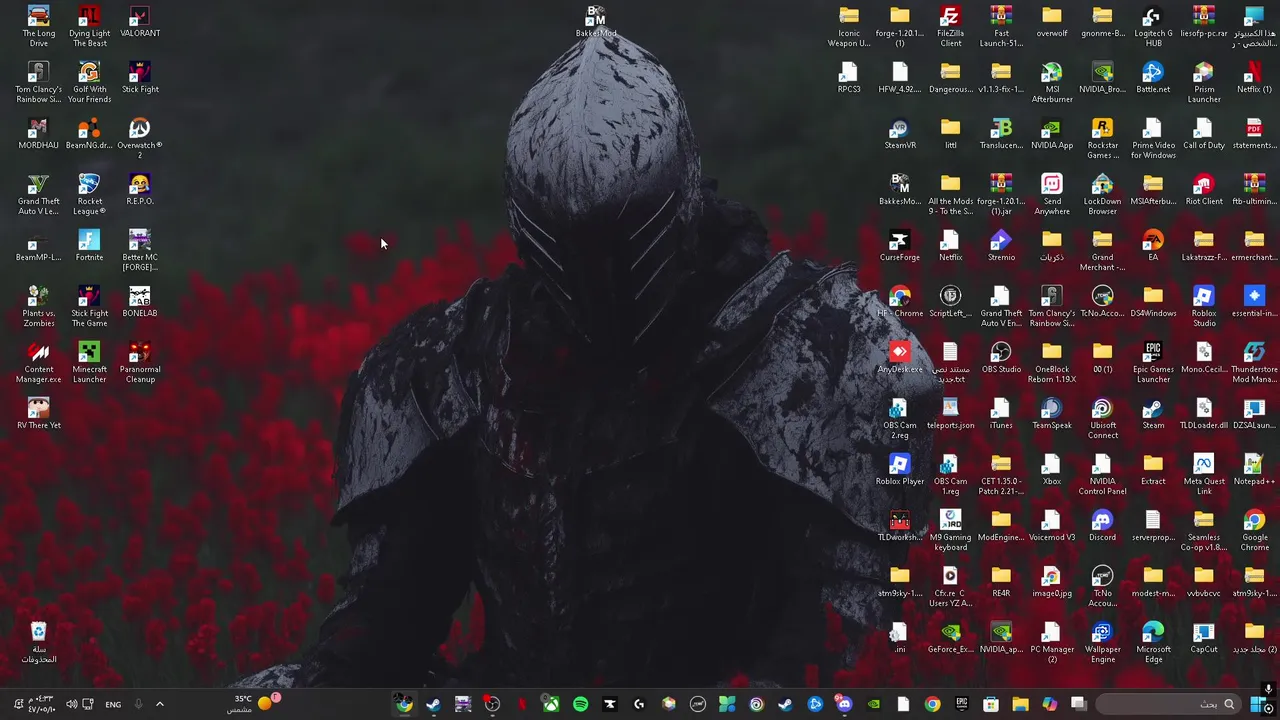The width and height of the screenshot is (1280, 720).
Task: Open the EA app desktop icon
Action: [1153, 246]
